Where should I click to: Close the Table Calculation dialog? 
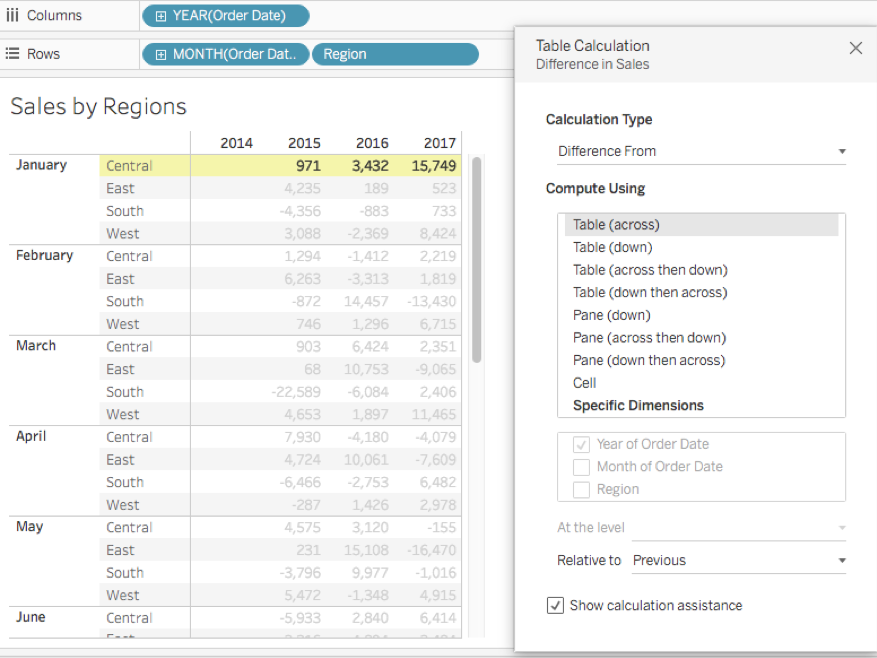[x=855, y=48]
